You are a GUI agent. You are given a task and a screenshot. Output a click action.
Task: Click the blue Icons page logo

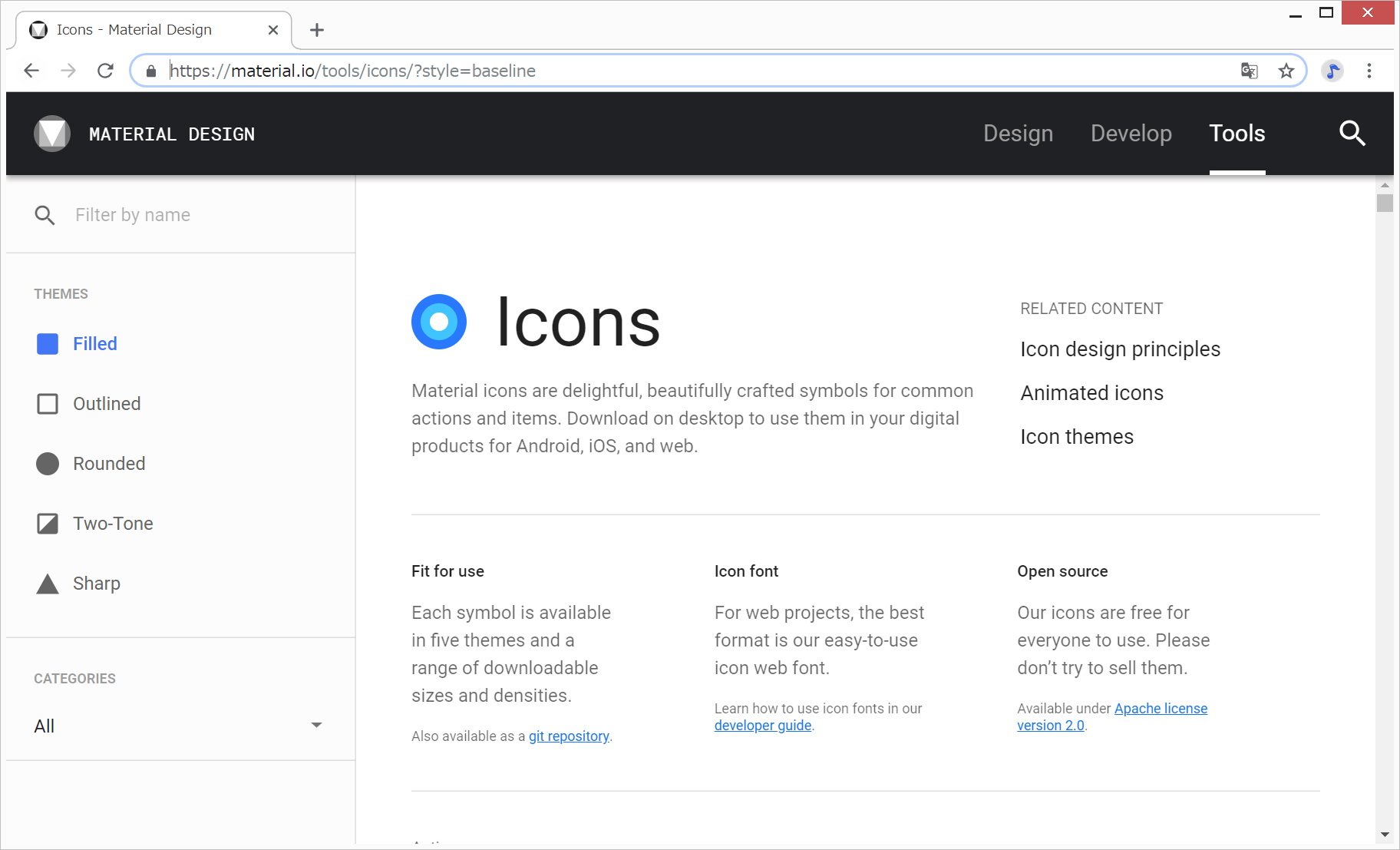(x=439, y=322)
